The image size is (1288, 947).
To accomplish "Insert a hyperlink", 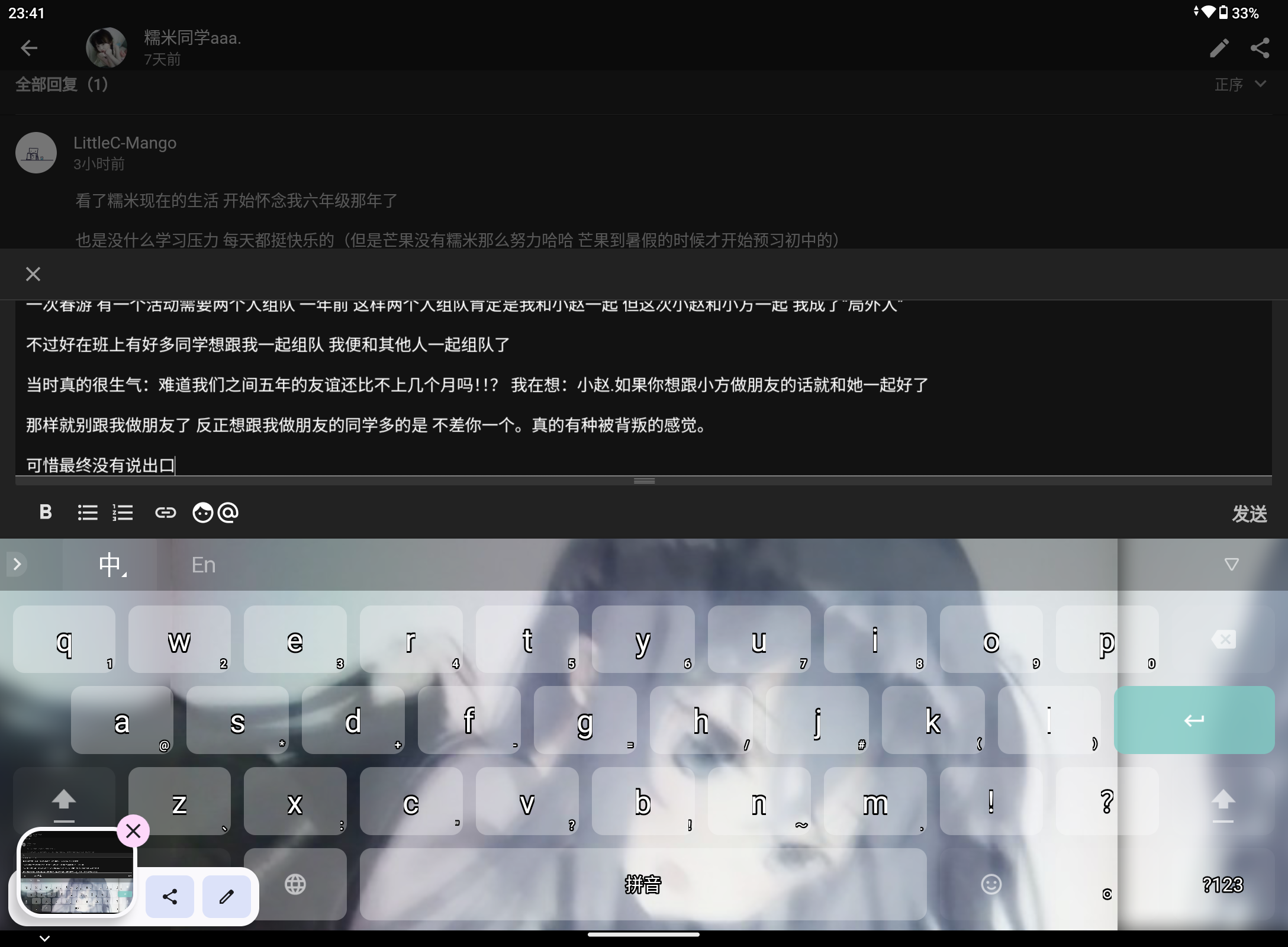I will (165, 513).
